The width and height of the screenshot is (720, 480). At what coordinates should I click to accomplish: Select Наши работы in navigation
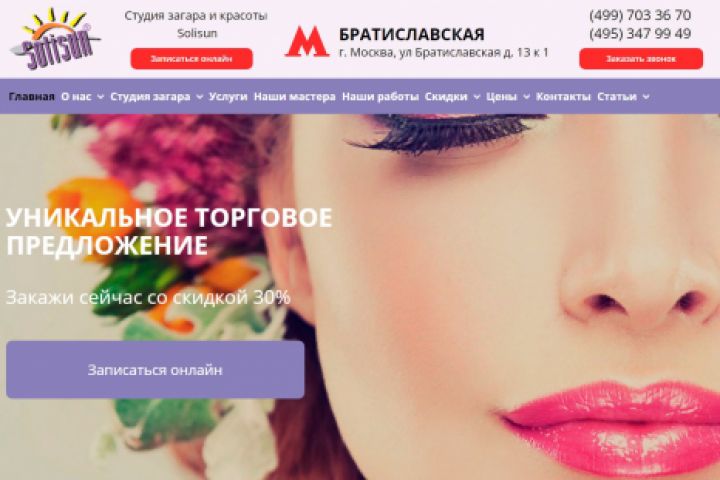380,96
